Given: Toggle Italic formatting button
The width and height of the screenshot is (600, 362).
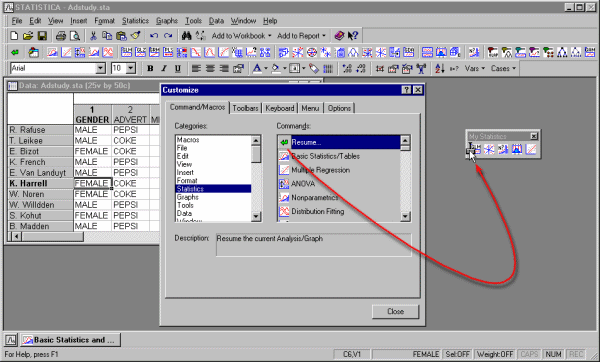Looking at the screenshot, I should 164,68.
